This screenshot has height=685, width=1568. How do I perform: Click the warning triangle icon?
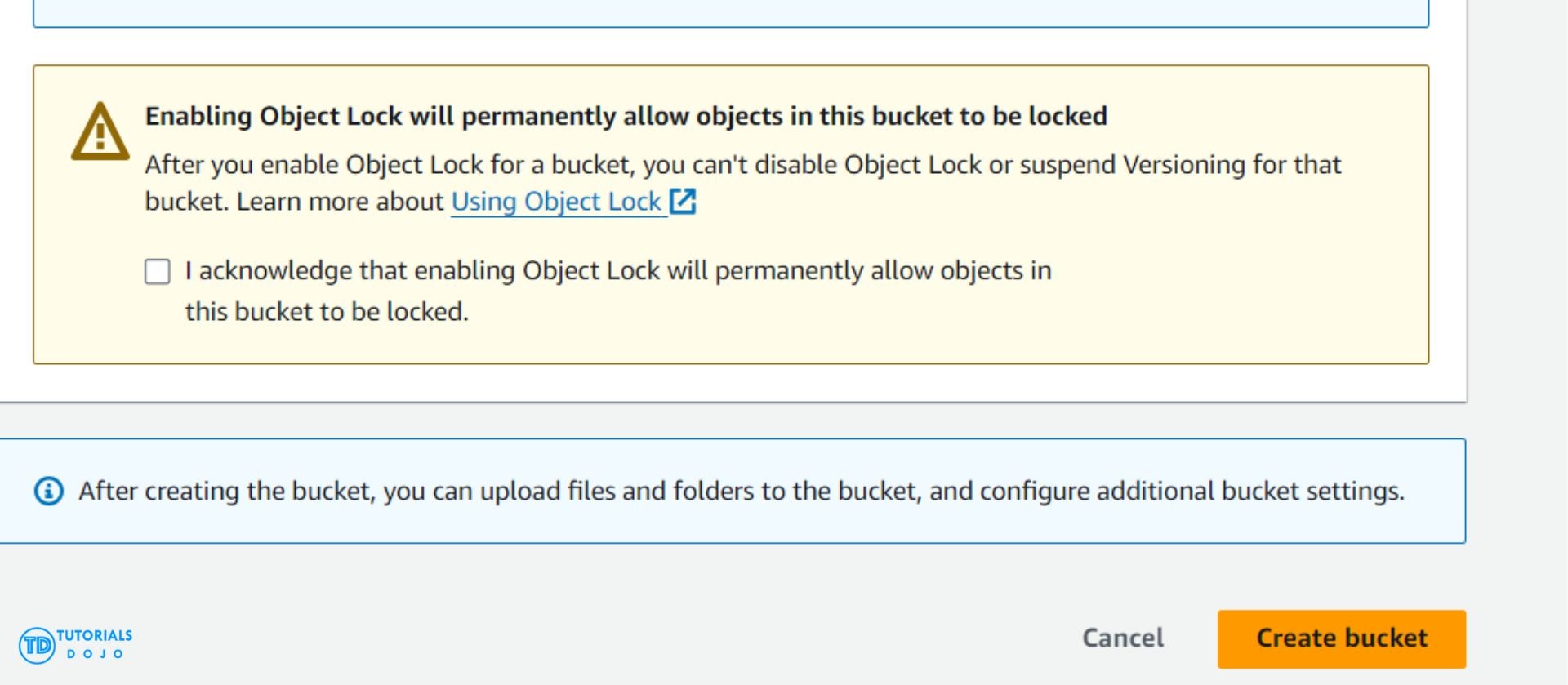tap(100, 131)
